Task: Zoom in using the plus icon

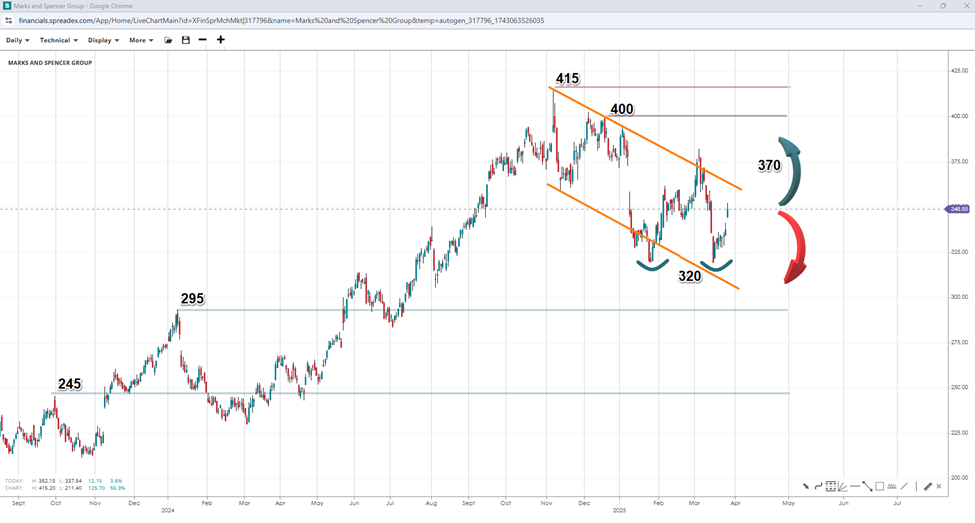Action: (221, 40)
